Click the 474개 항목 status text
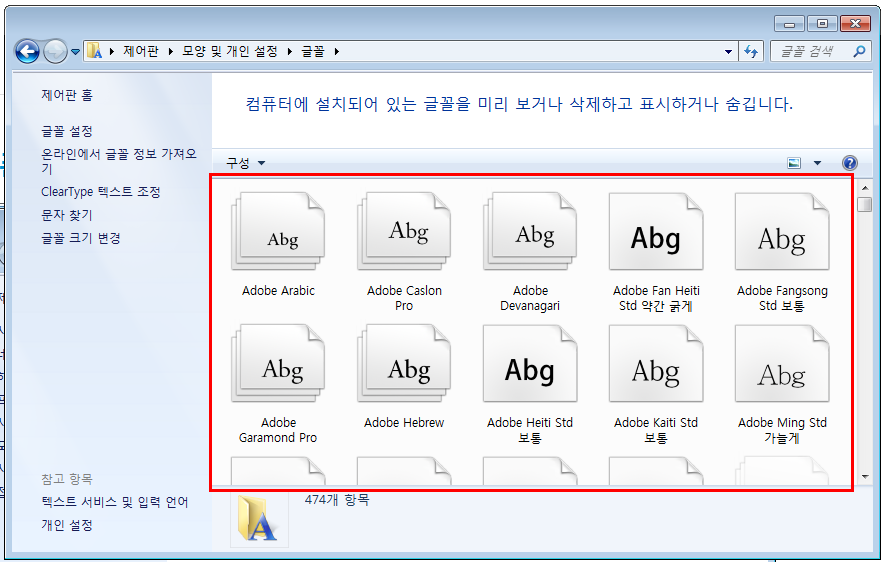The height and width of the screenshot is (562, 886). (x=337, y=500)
